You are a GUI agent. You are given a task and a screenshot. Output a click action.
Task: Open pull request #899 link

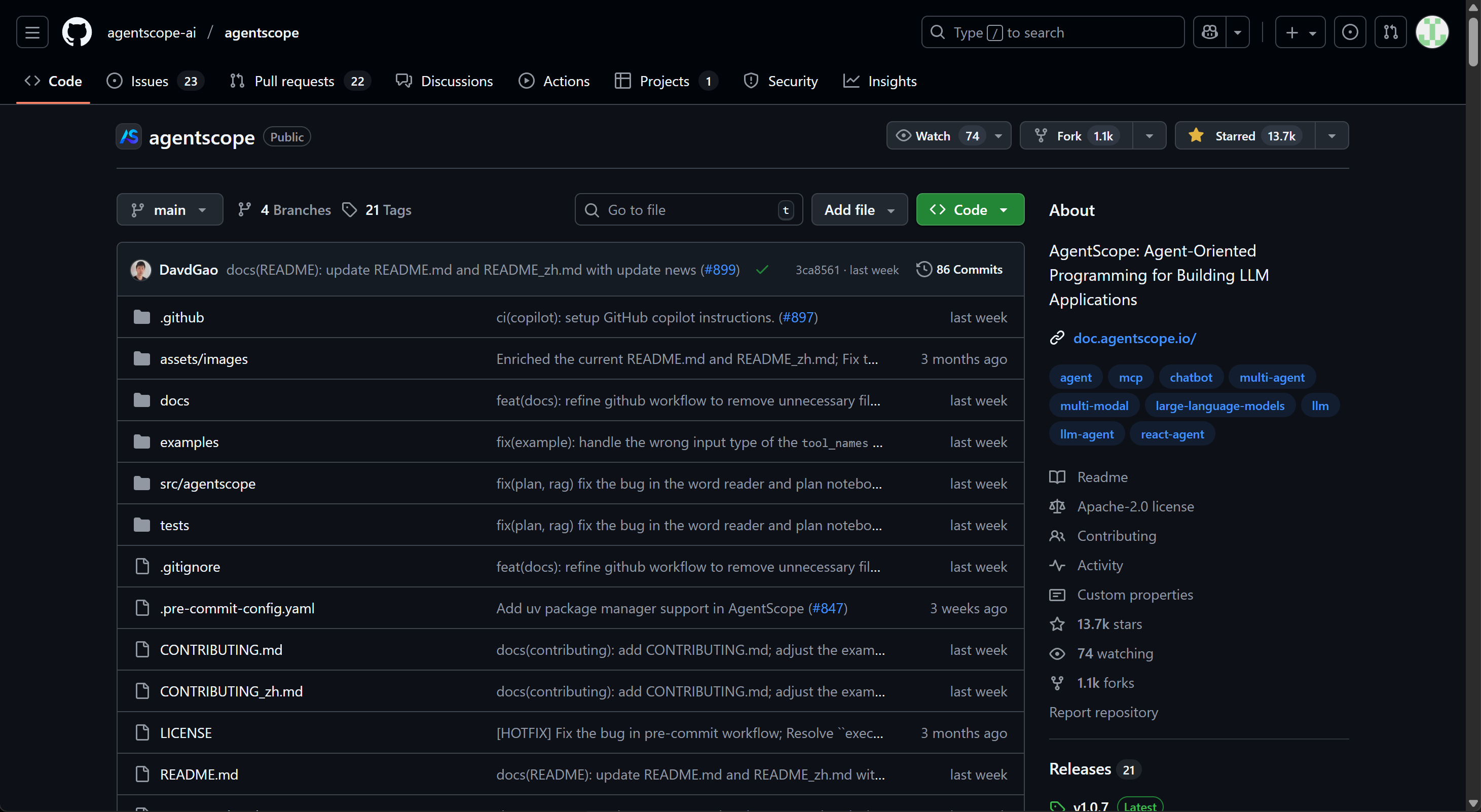click(720, 270)
